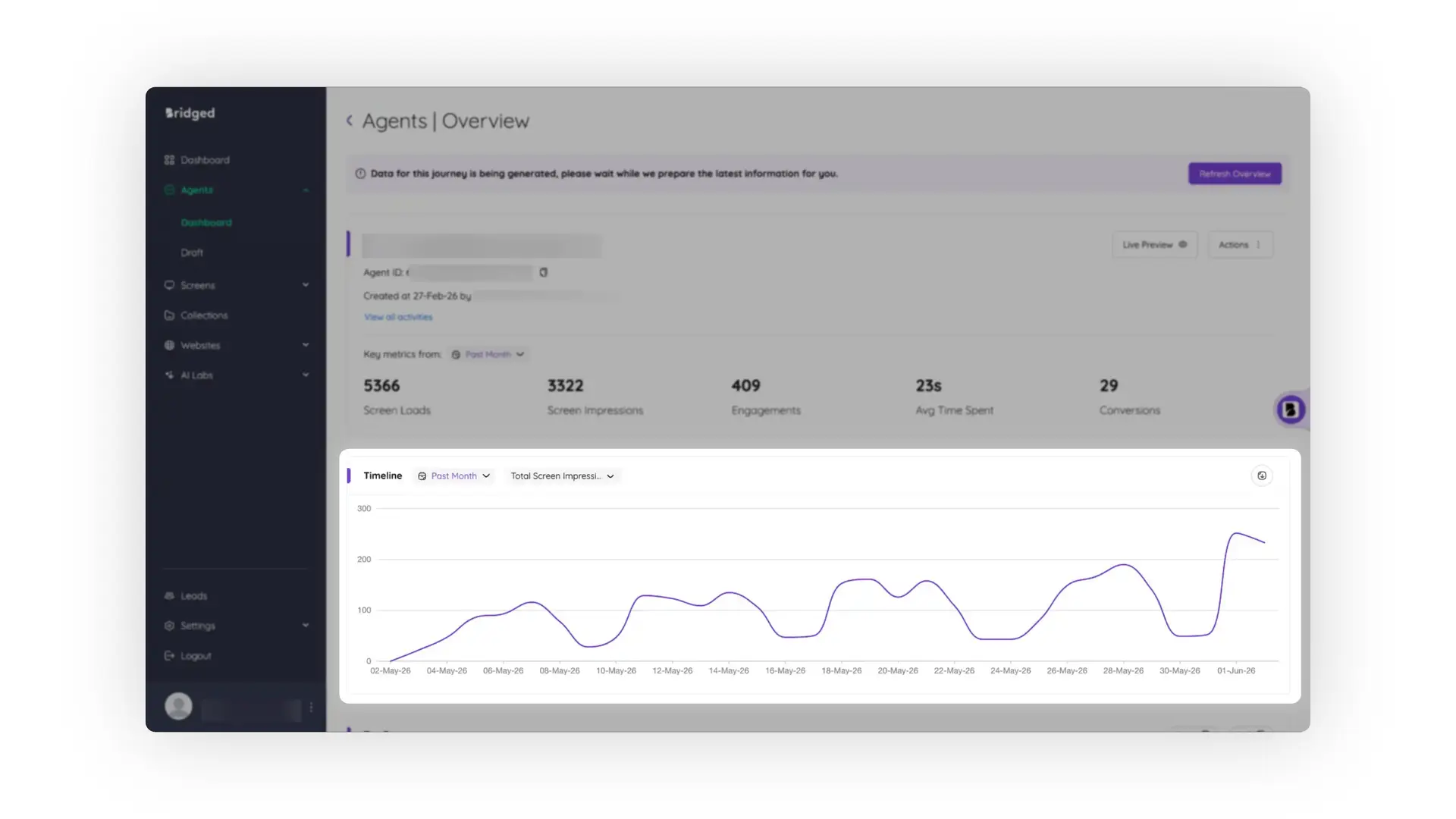Viewport: 1456px width, 819px height.
Task: Click the Timeline heading
Action: [383, 475]
